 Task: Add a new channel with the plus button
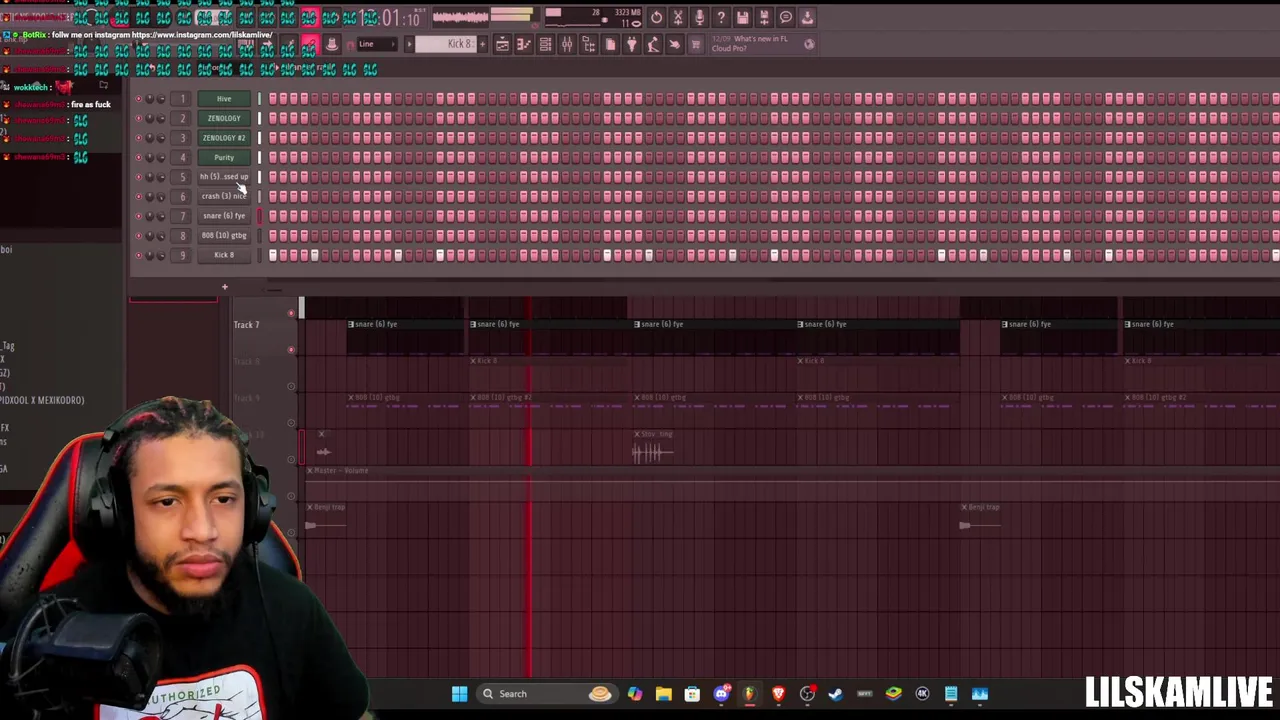[224, 288]
